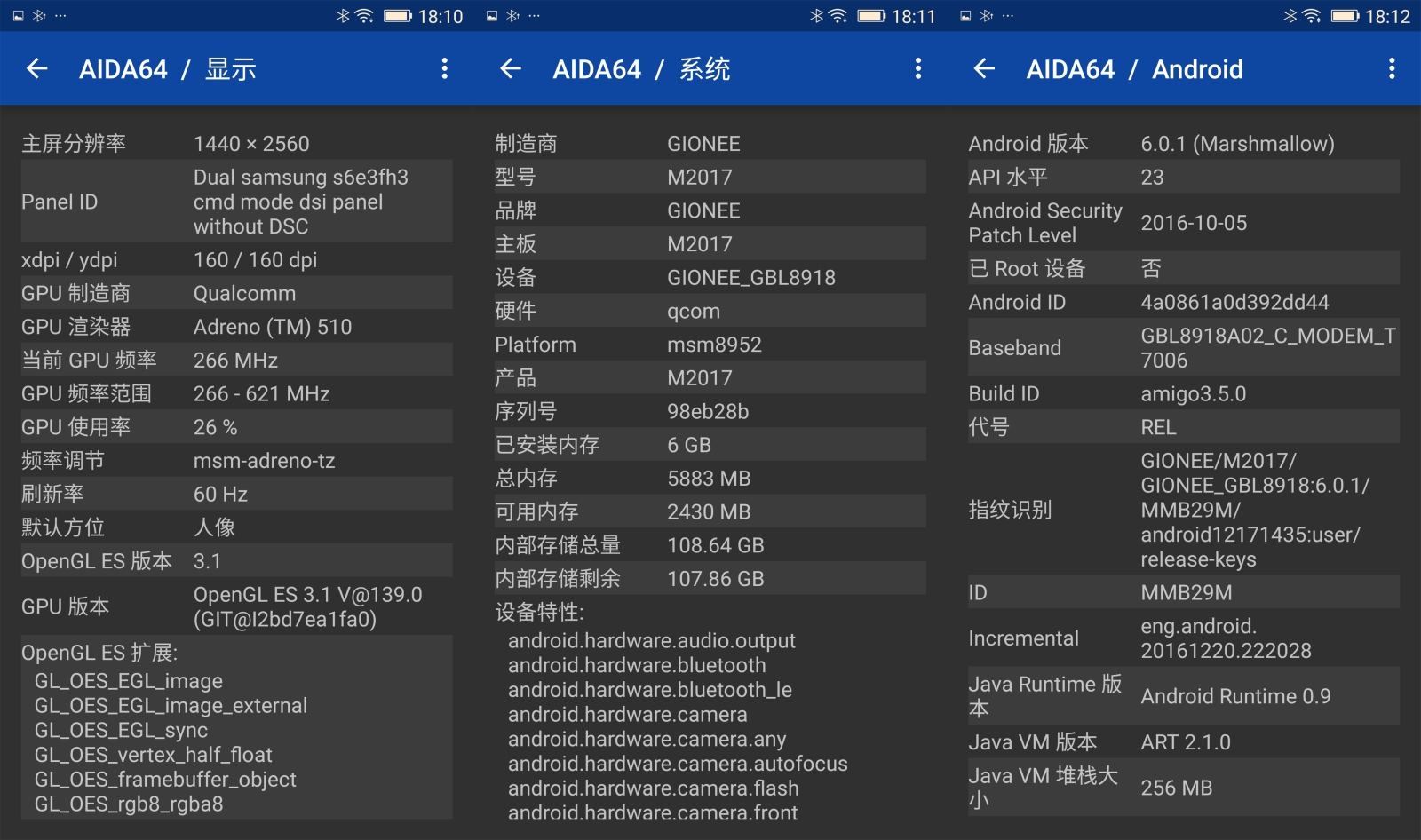
Task: Select 可用内存 2430 MB row
Action: click(x=710, y=511)
